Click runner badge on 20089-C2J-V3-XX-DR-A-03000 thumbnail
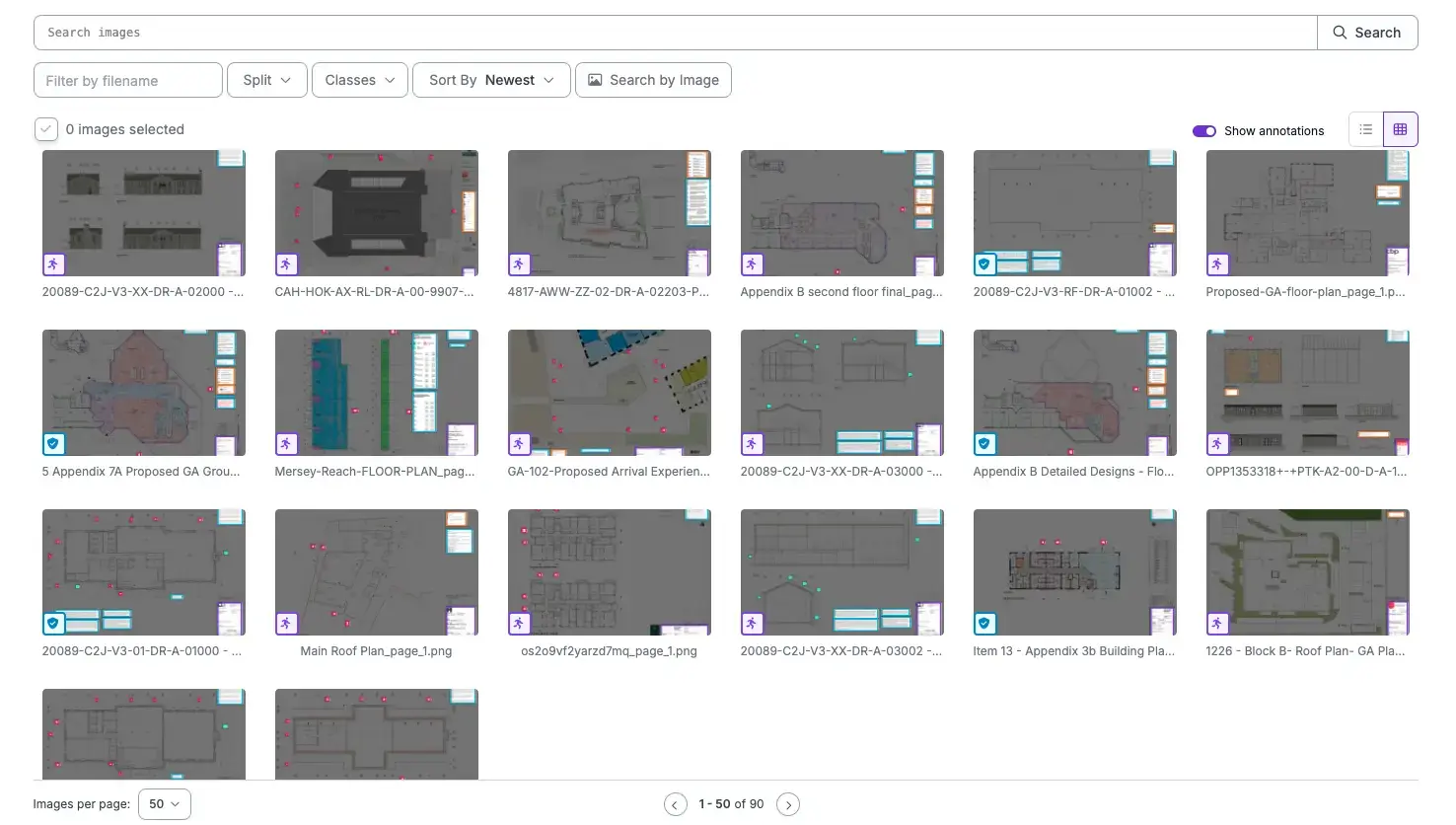The image size is (1456, 825). pyautogui.click(x=753, y=444)
